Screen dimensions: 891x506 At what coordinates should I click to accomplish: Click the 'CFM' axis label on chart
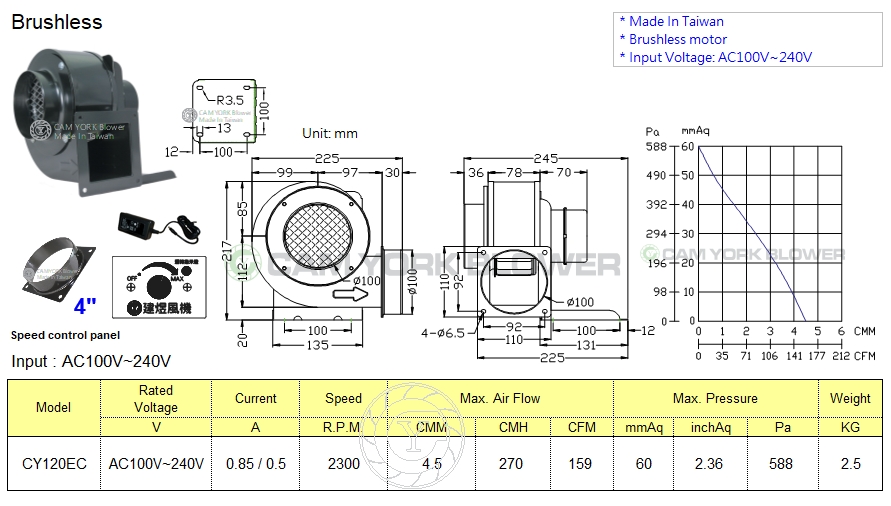[864, 356]
